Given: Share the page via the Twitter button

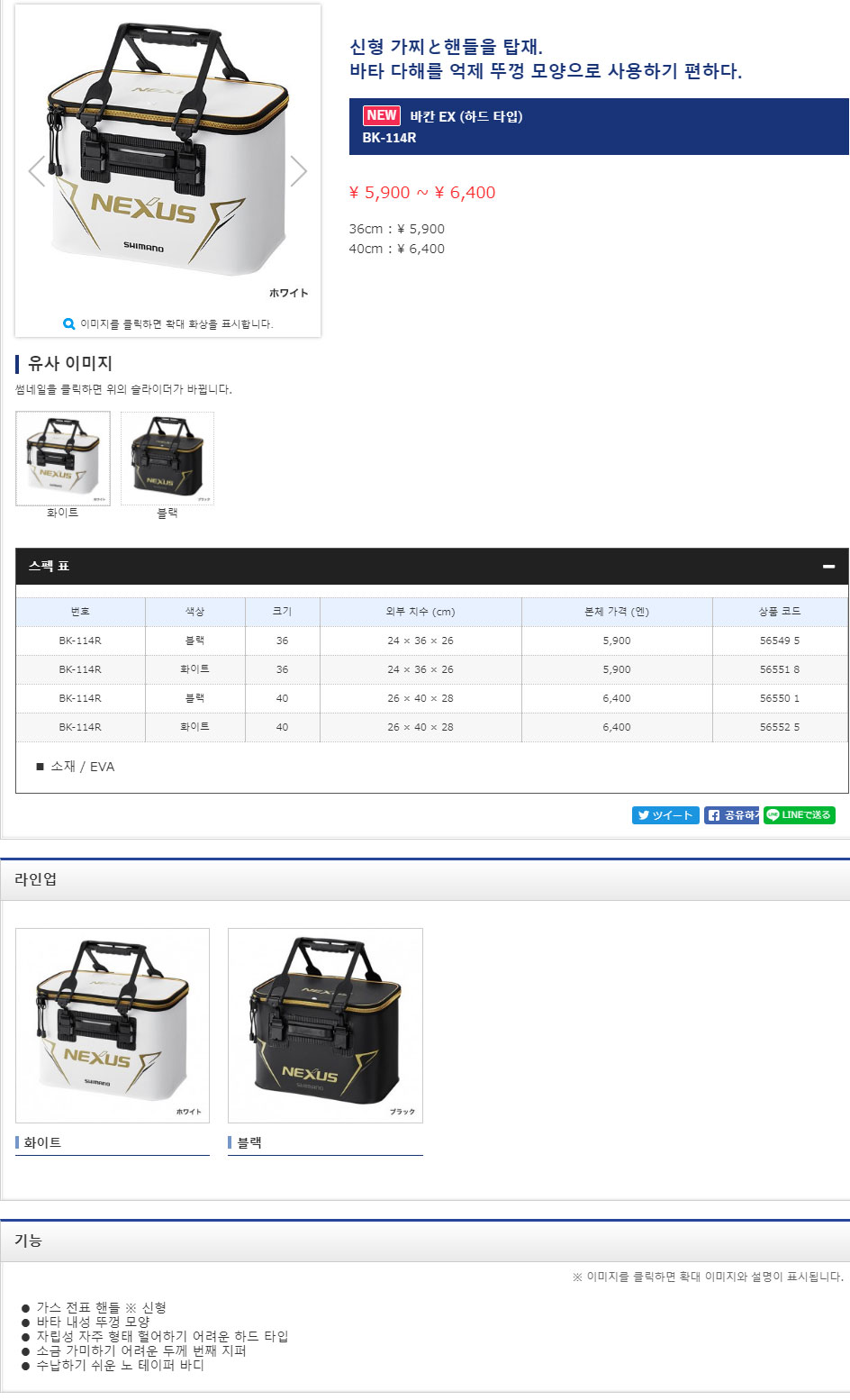Looking at the screenshot, I should point(665,815).
